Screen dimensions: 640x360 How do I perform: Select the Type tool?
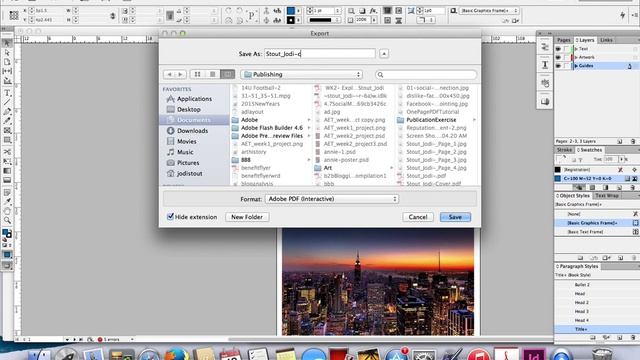click(7, 93)
